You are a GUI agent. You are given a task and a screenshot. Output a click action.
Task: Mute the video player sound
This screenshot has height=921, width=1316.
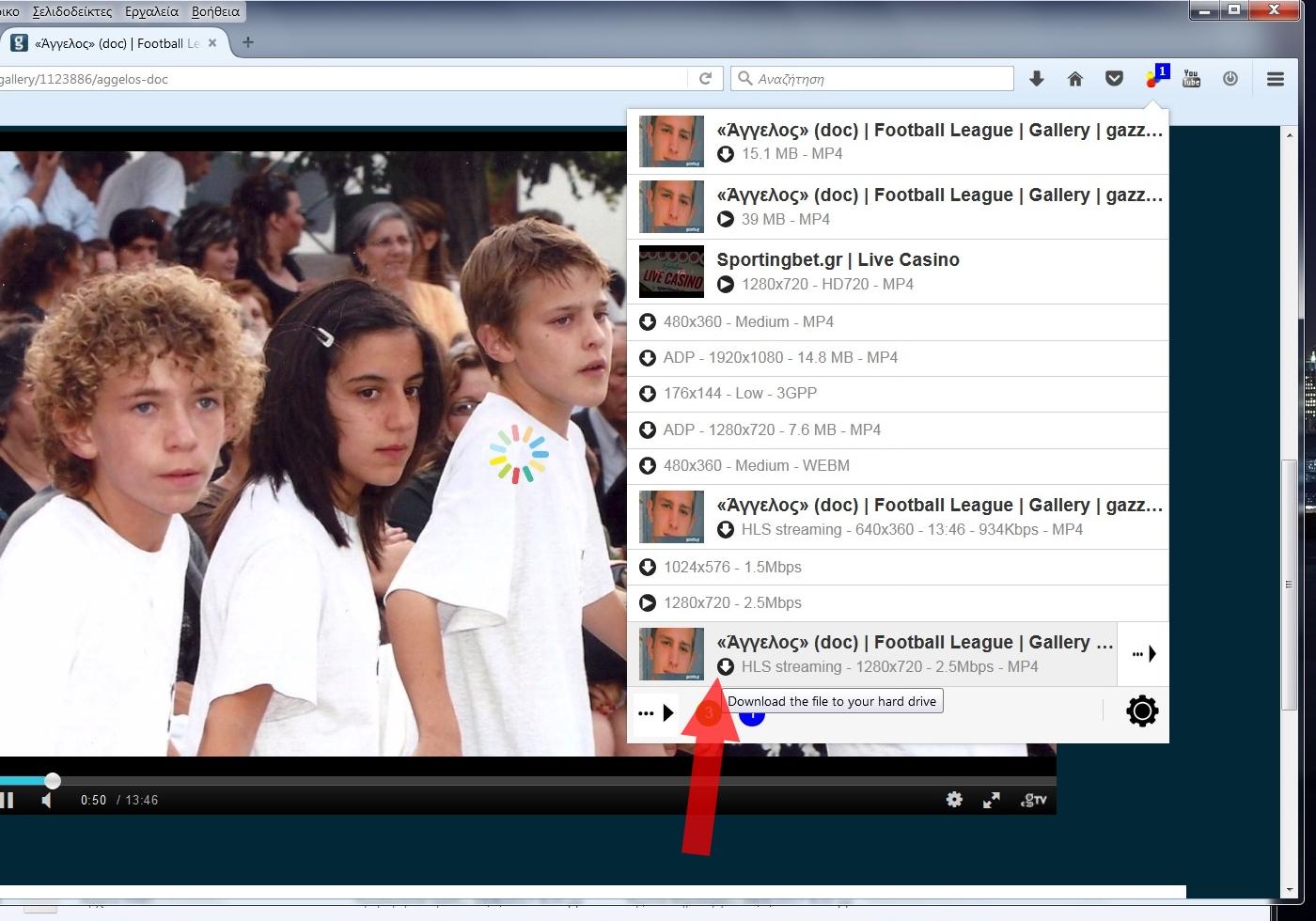(x=47, y=800)
